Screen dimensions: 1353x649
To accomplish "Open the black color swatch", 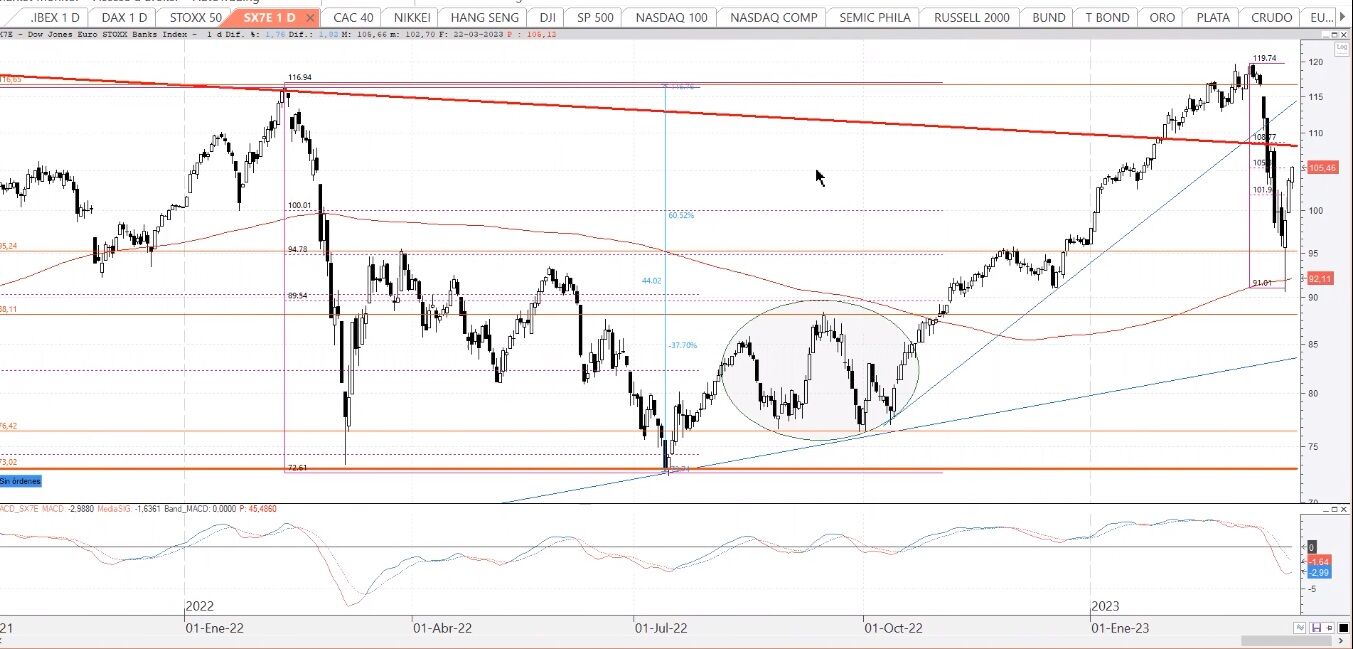I will [x=1343, y=627].
